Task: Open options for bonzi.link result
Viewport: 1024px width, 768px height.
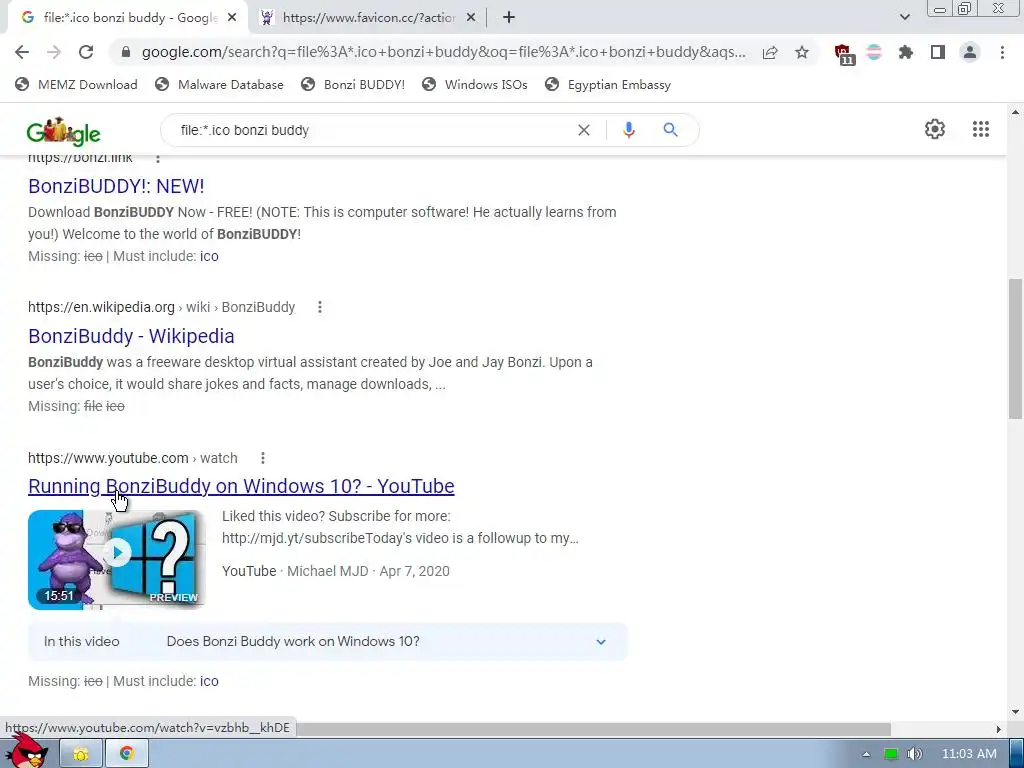Action: 157,157
